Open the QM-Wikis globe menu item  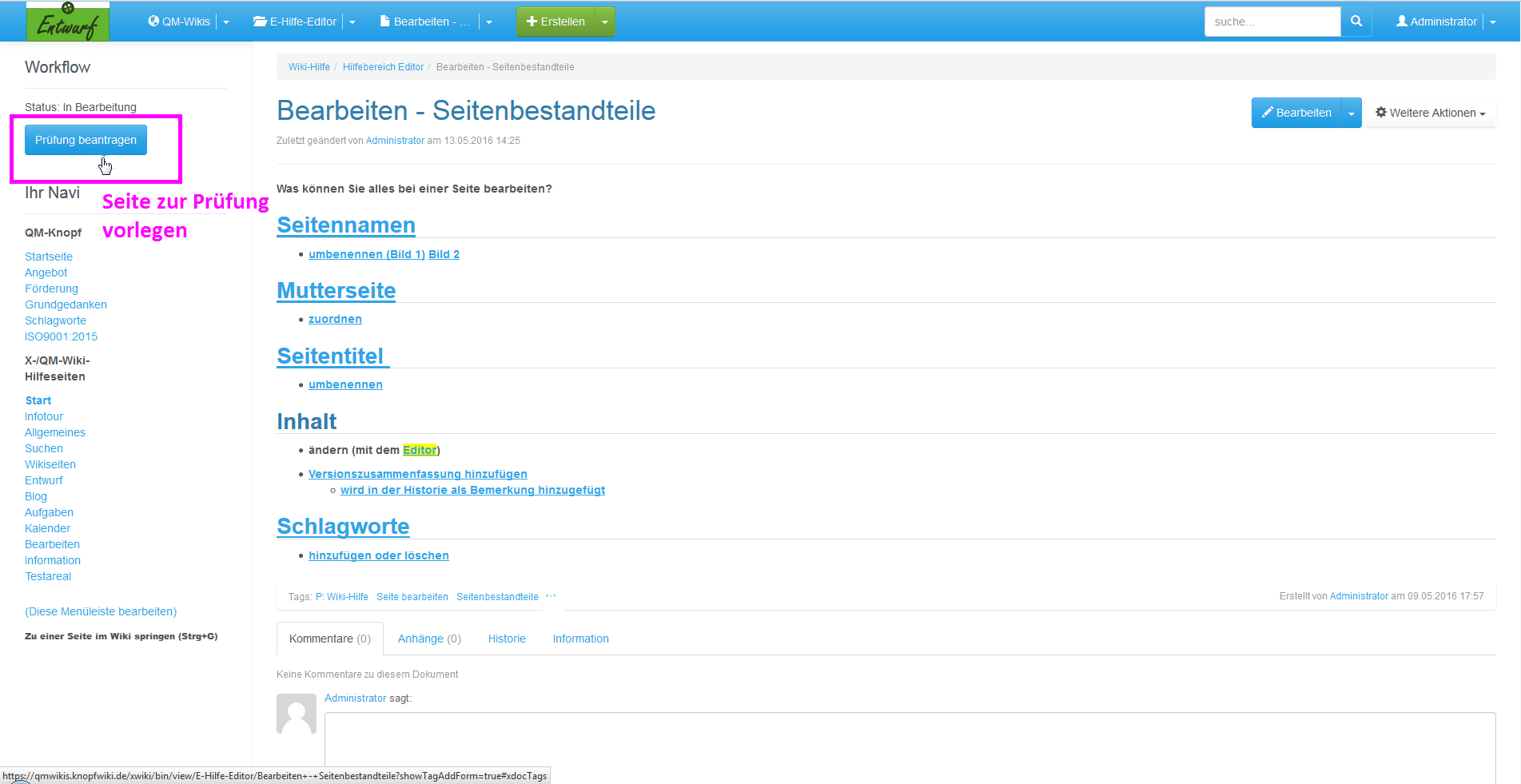[179, 22]
